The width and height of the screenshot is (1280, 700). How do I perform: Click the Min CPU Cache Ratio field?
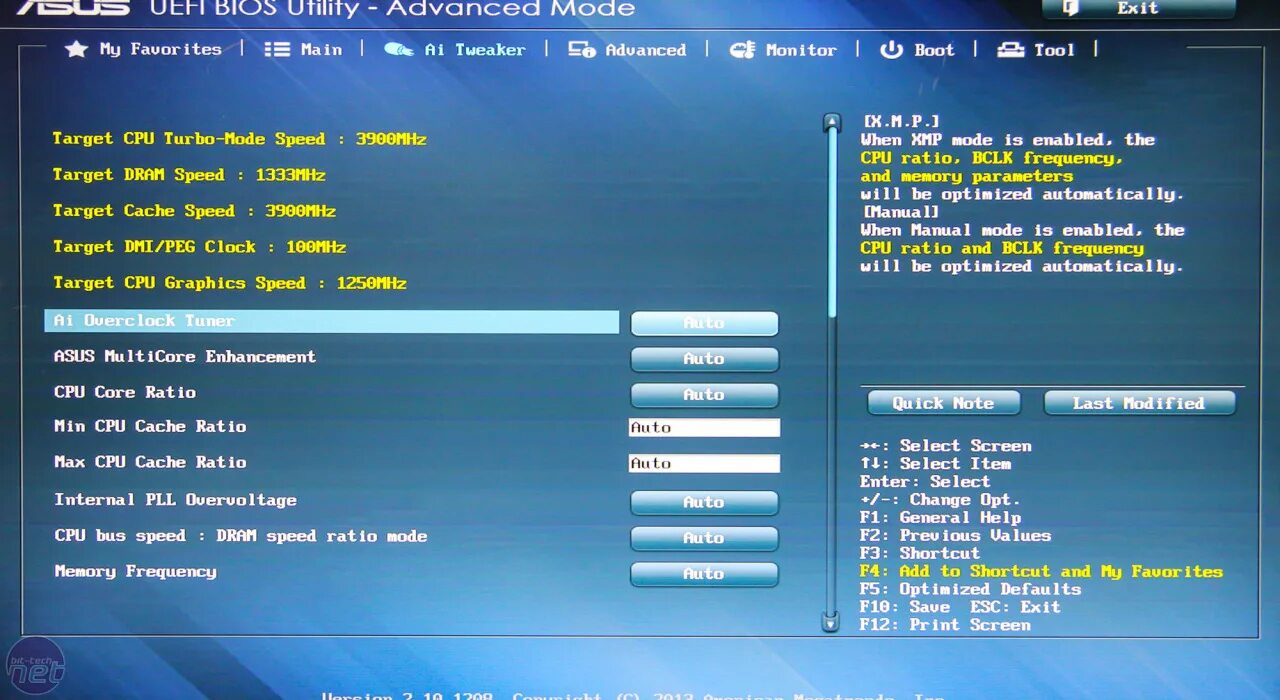click(x=704, y=428)
